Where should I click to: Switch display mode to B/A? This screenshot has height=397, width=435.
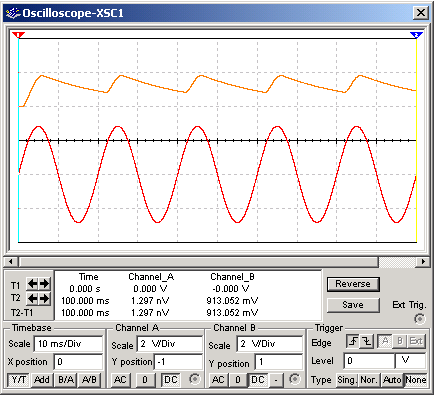(x=66, y=380)
